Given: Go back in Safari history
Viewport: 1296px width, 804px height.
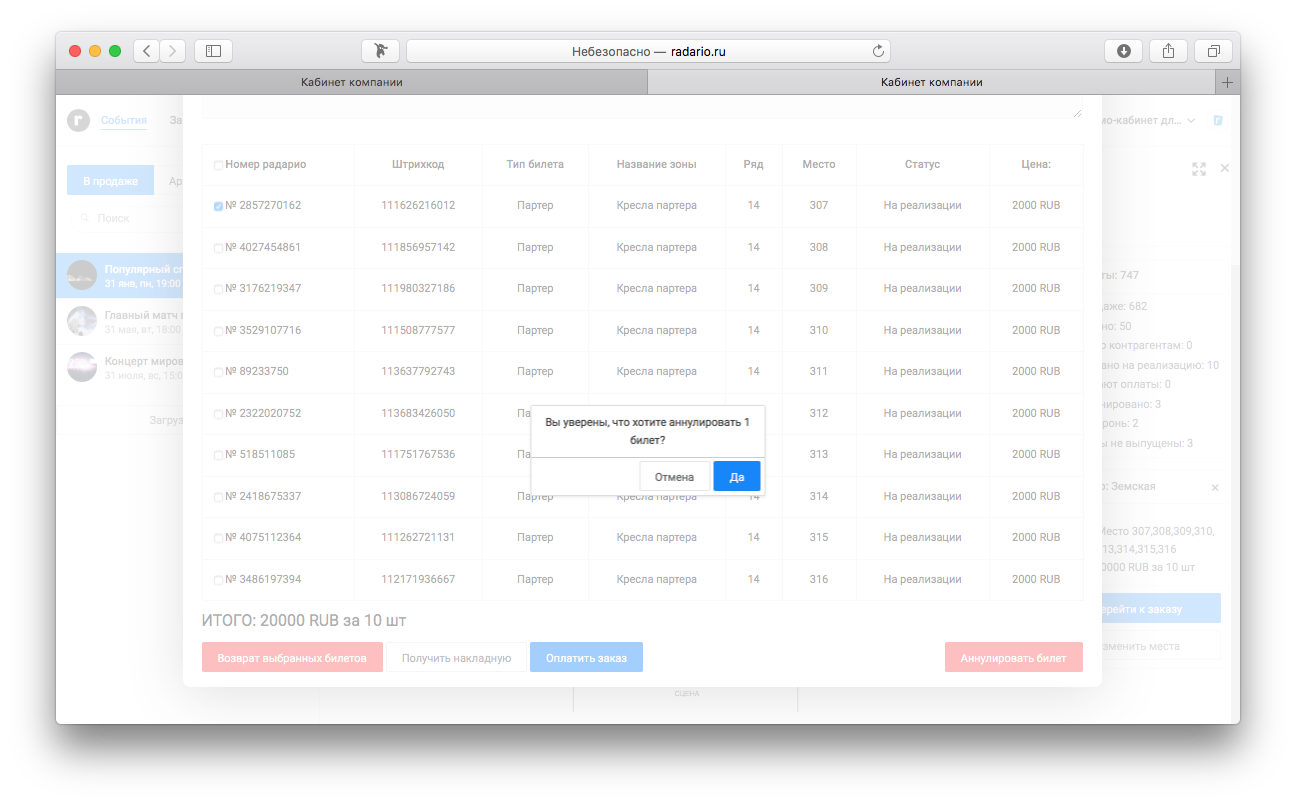Looking at the screenshot, I should tap(146, 51).
